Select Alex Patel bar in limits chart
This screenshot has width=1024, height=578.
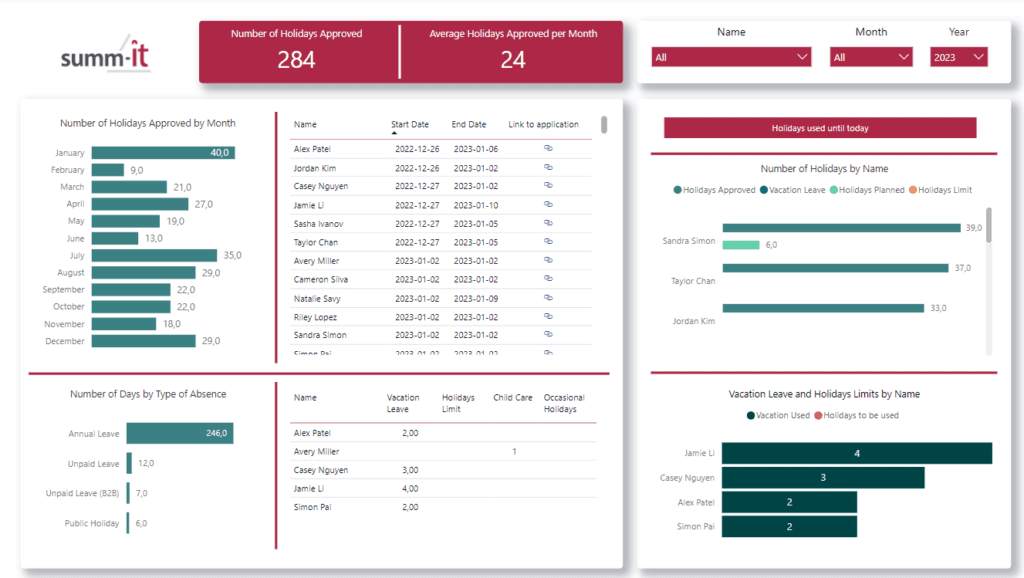789,502
